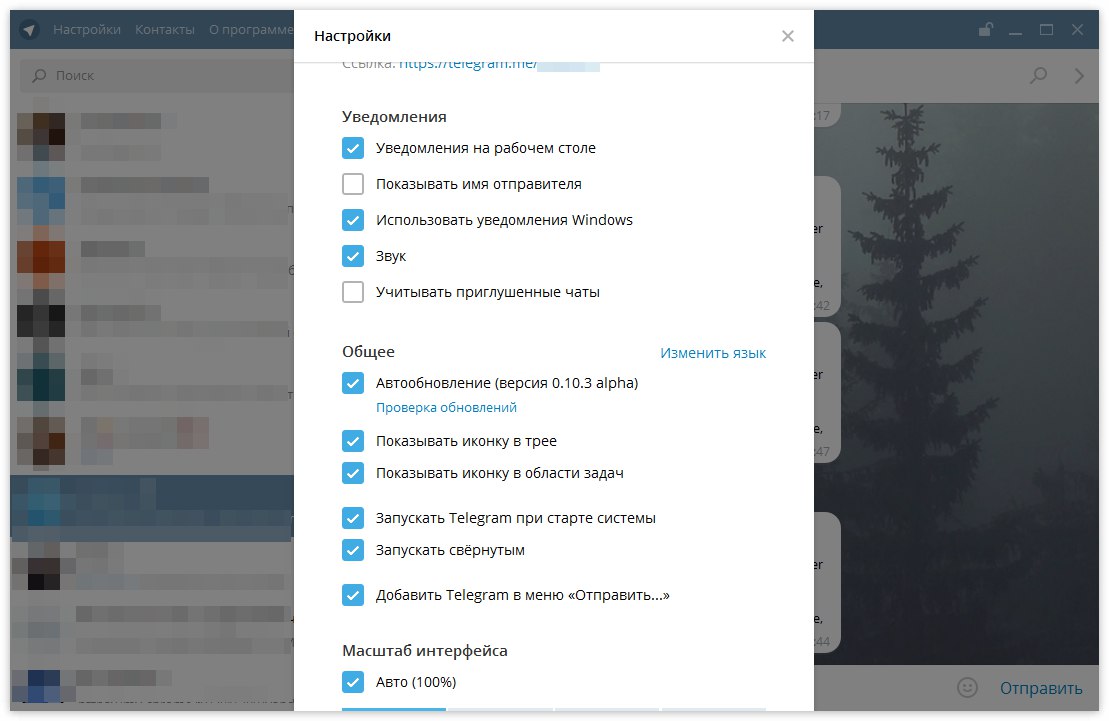Click the interface scale slider bar

[x=554, y=709]
